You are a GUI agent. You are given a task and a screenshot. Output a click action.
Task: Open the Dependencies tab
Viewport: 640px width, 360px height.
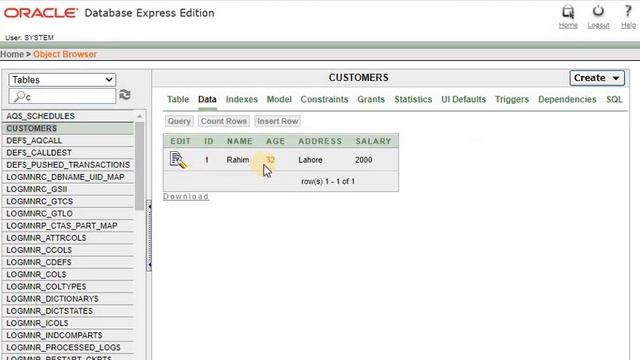567,99
